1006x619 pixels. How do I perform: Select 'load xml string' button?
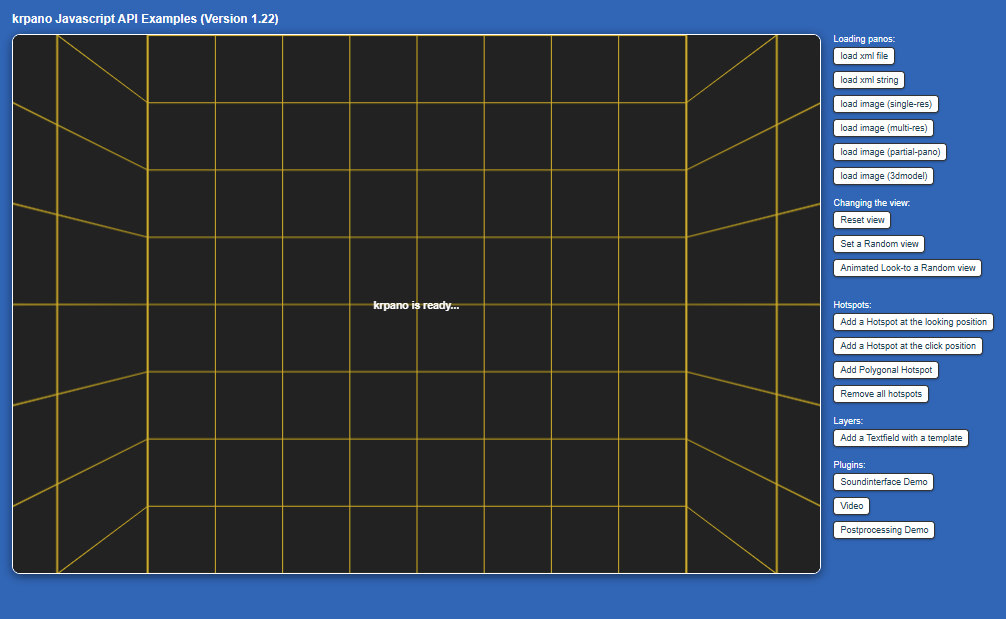[869, 80]
